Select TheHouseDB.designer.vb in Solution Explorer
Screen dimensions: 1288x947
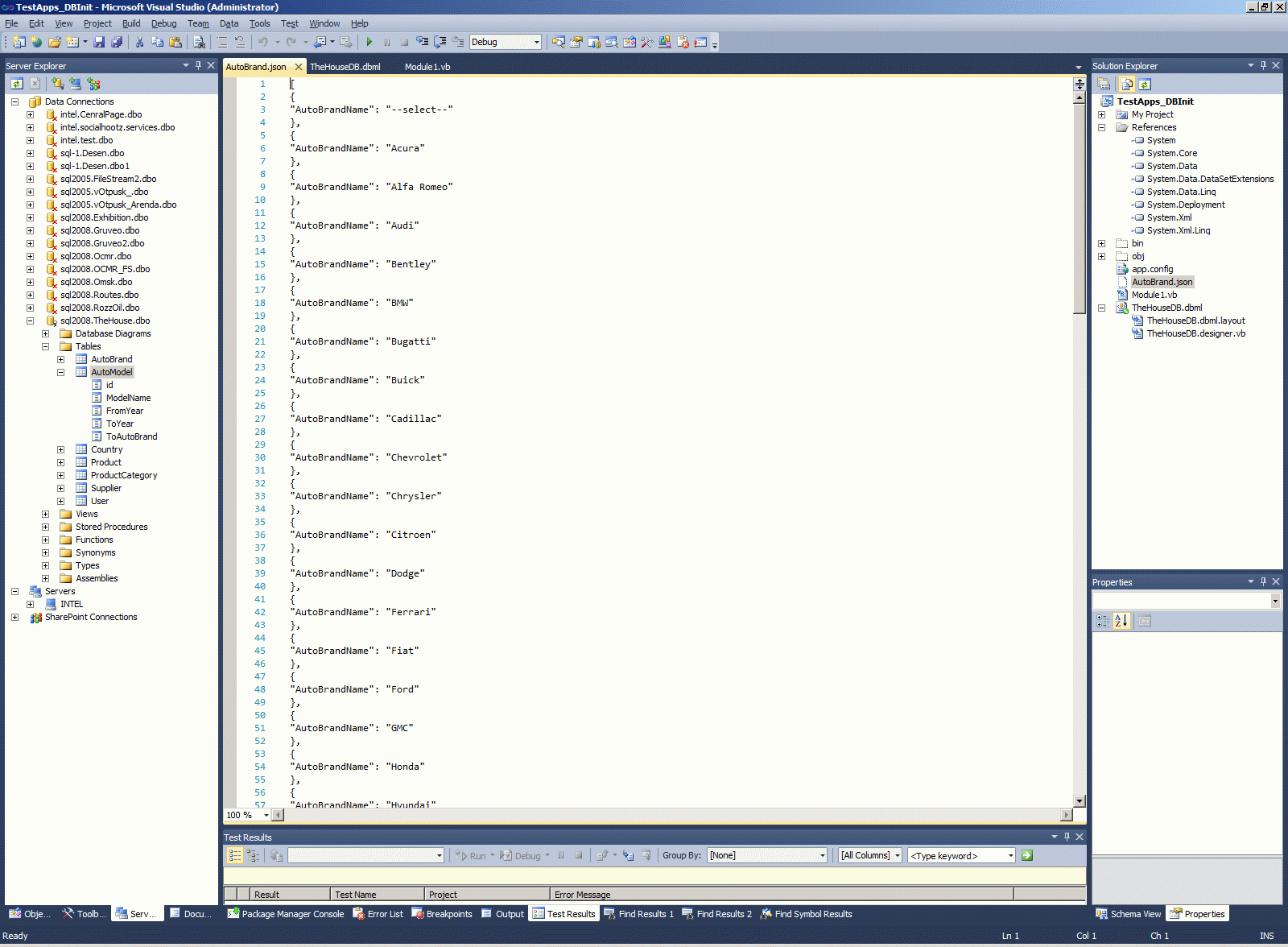coord(1195,333)
